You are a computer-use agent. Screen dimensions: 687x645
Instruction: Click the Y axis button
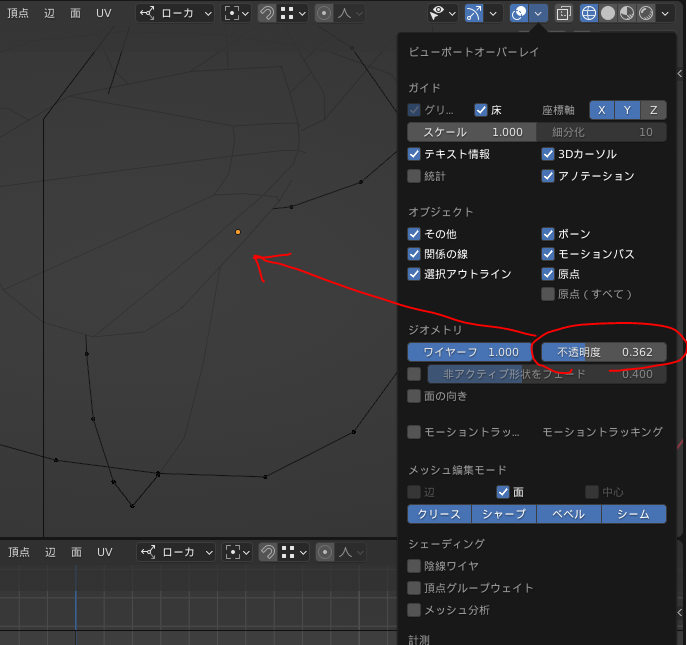(627, 110)
